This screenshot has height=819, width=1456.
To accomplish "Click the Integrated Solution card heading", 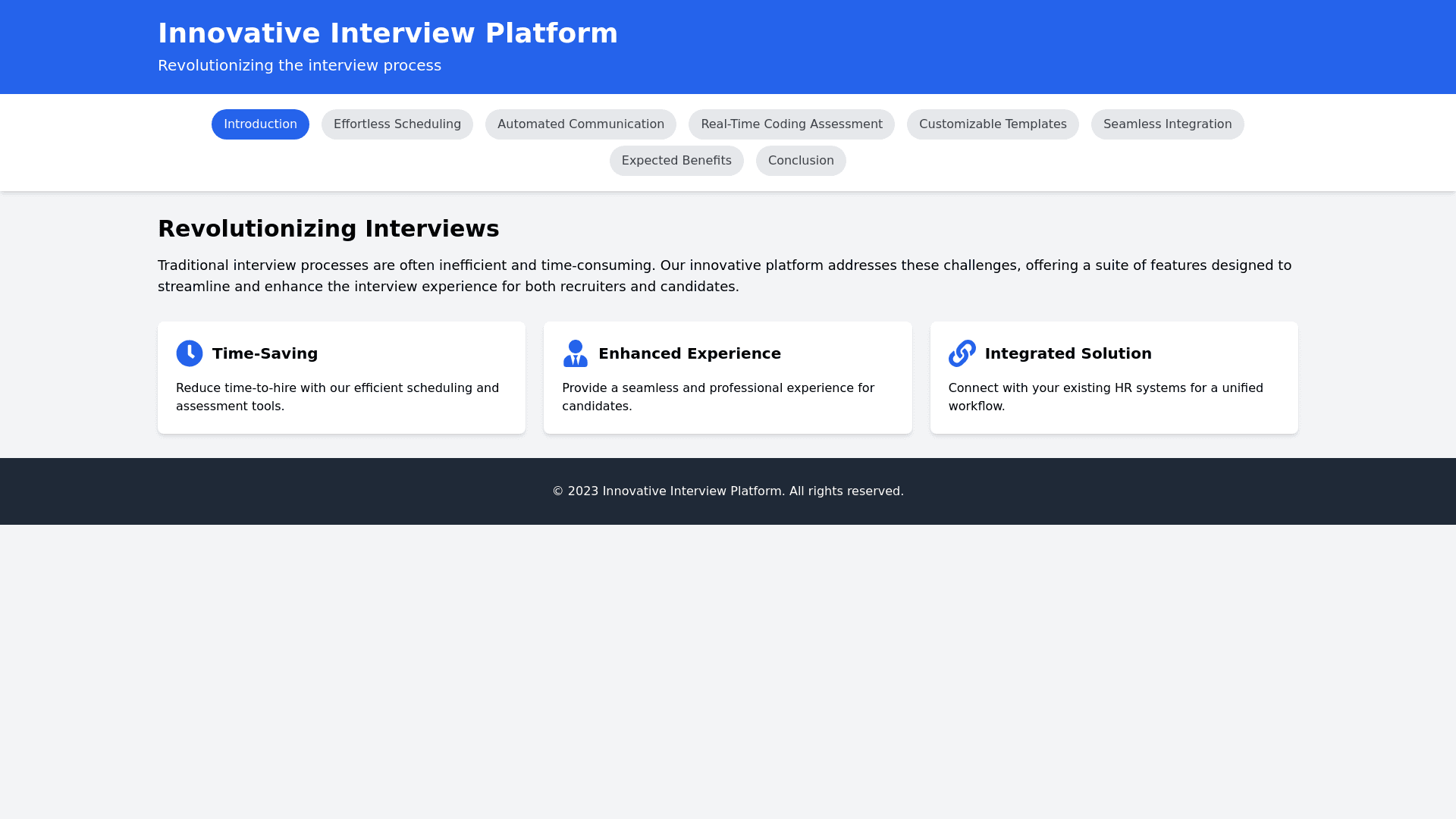I will point(1068,353).
